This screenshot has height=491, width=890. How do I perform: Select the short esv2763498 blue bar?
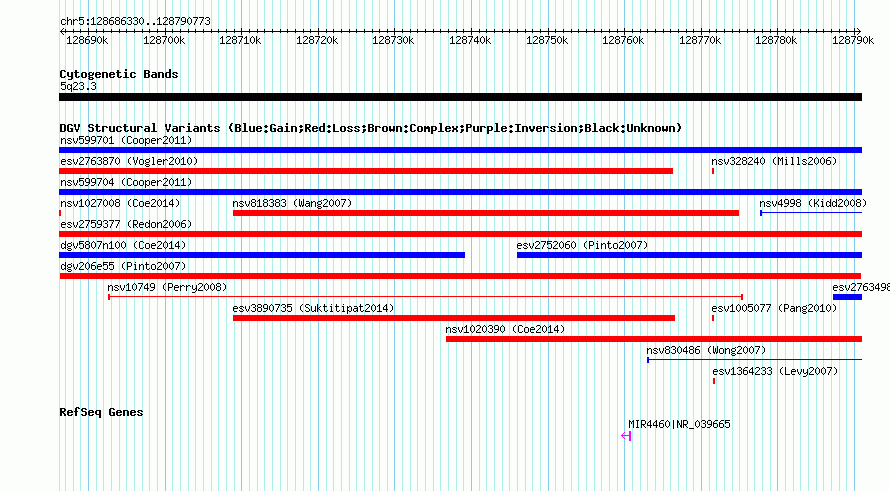[x=847, y=297]
